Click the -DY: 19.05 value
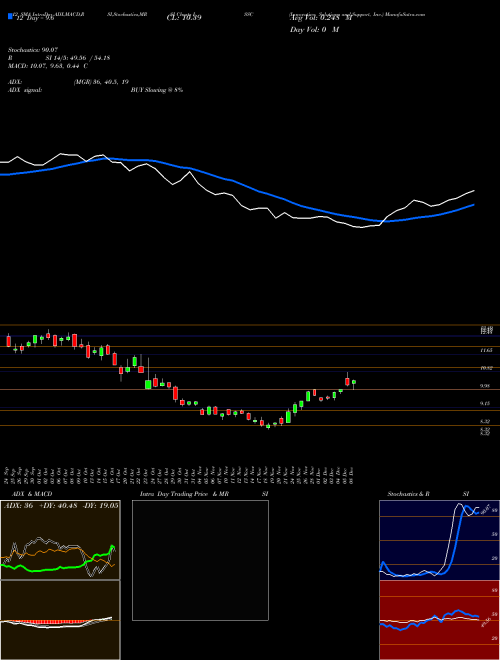500x660 pixels. [100, 506]
